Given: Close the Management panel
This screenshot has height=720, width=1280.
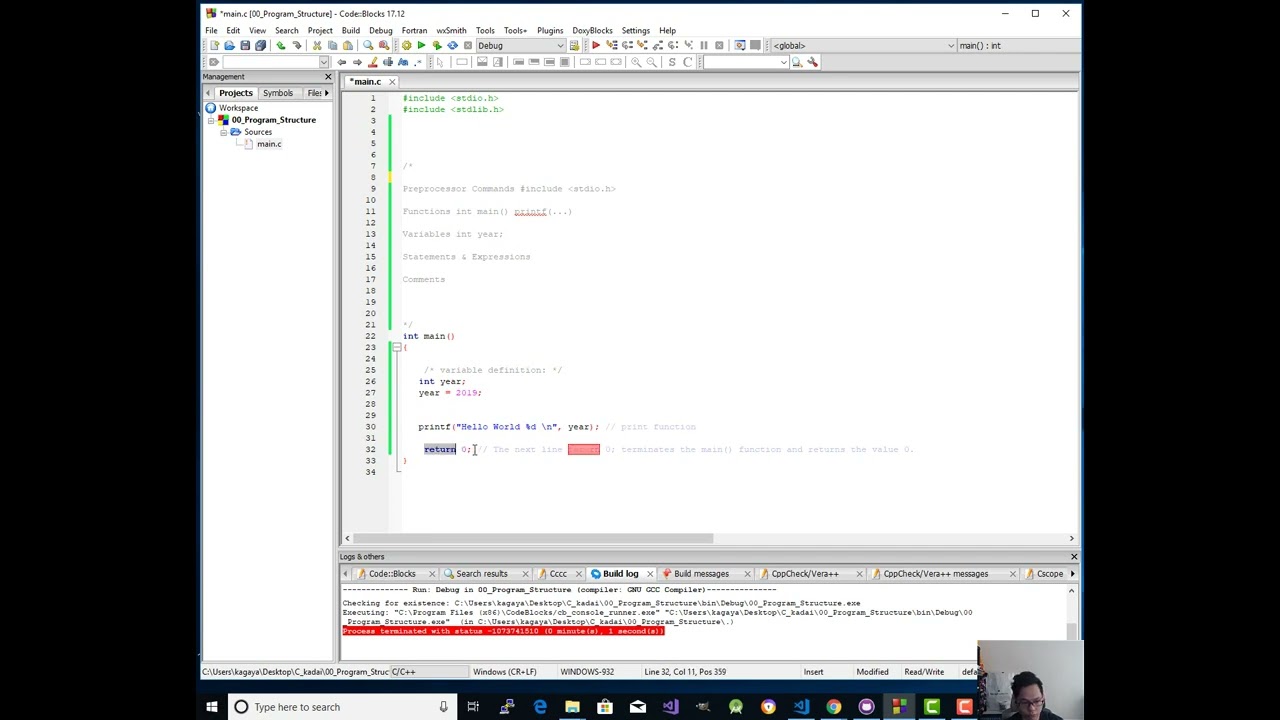Looking at the screenshot, I should 327,77.
